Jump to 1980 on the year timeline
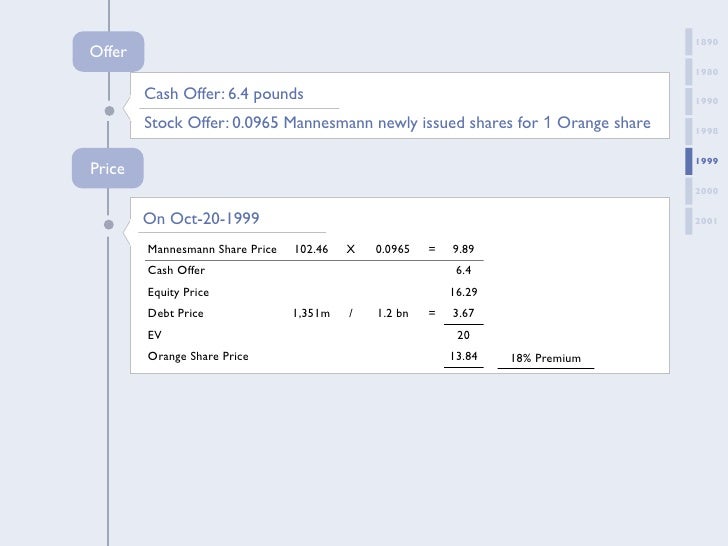Viewport: 728px width, 546px height. (706, 72)
